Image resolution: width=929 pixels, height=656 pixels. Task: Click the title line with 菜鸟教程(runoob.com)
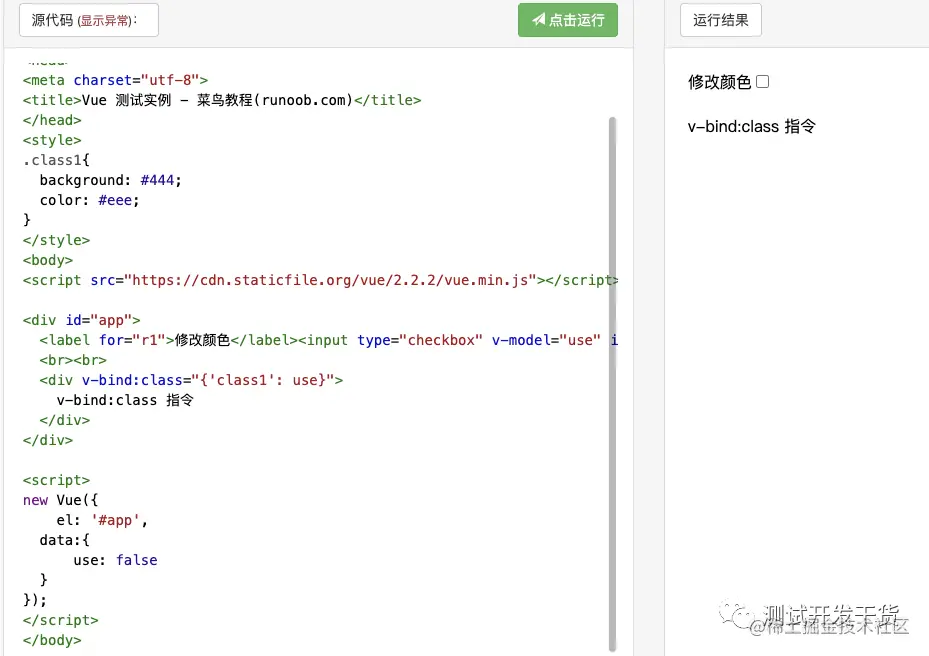(222, 100)
